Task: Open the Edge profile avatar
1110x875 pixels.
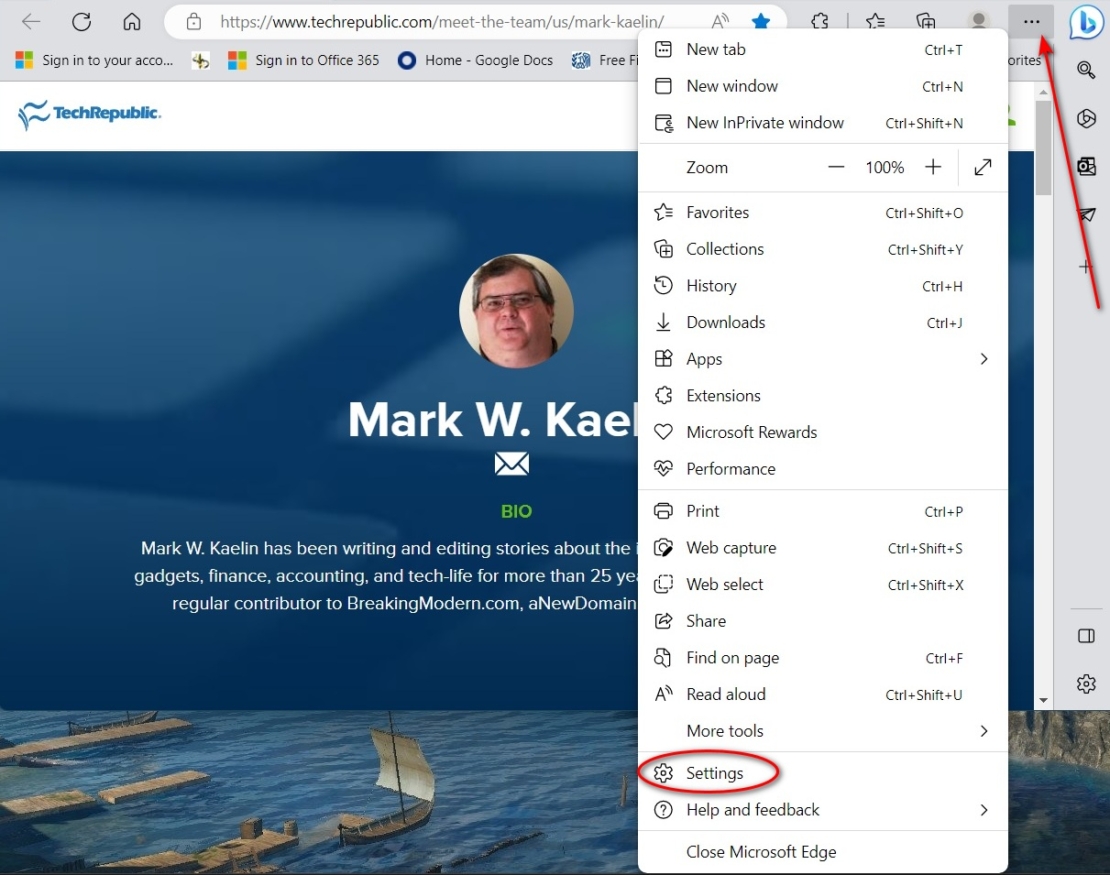Action: click(978, 21)
